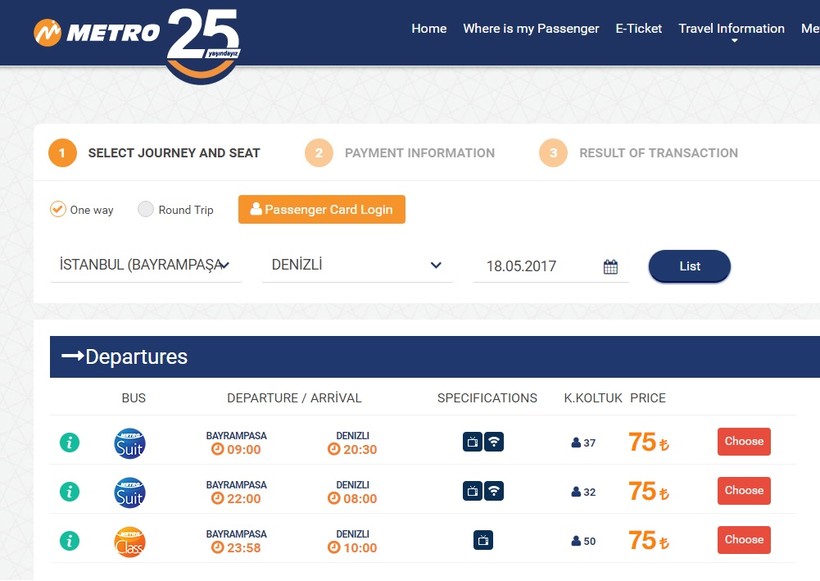Click the List search button
This screenshot has width=820, height=581.
(689, 266)
